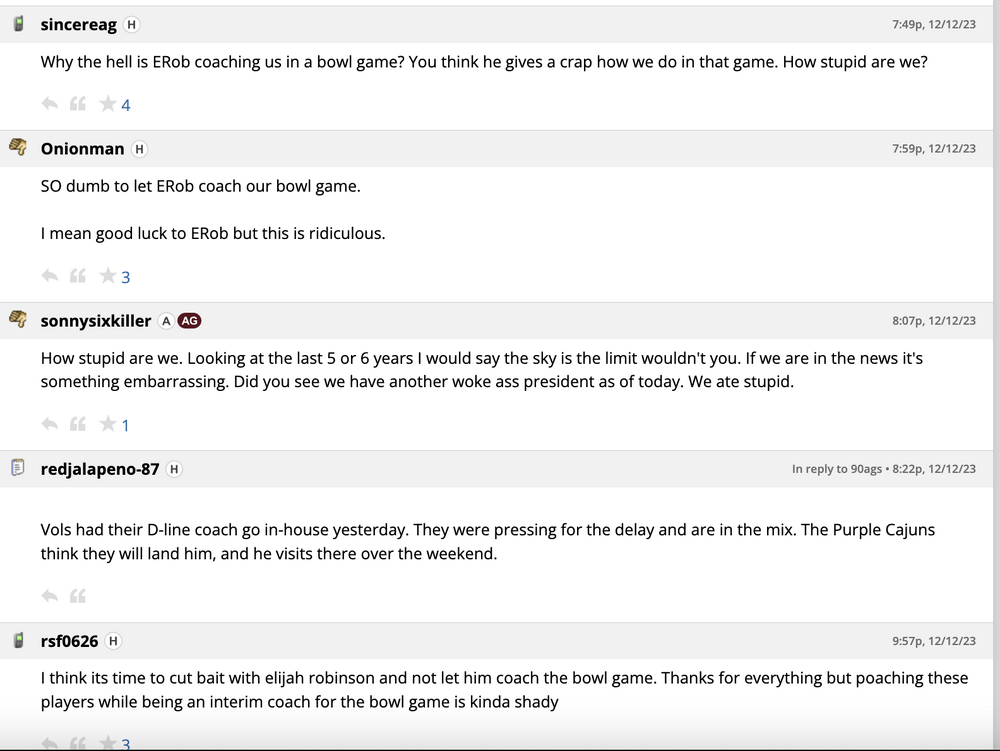Reply to sincereag's bowl game post
The width and height of the screenshot is (1000, 751).
click(x=49, y=104)
